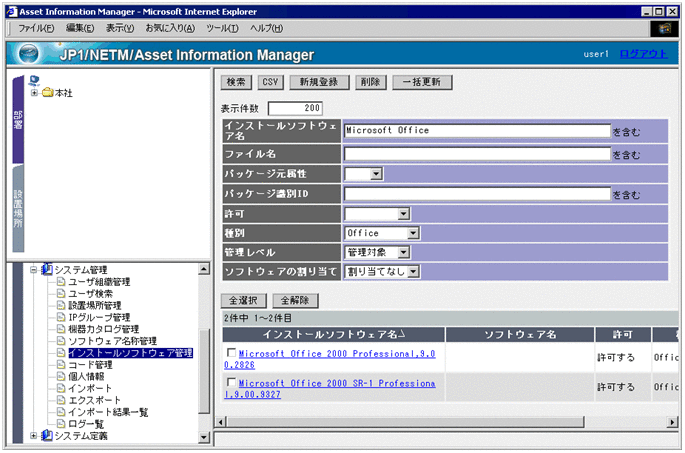Click the page icon beside インポート
Image resolution: width=685 pixels, height=453 pixels.
61,388
